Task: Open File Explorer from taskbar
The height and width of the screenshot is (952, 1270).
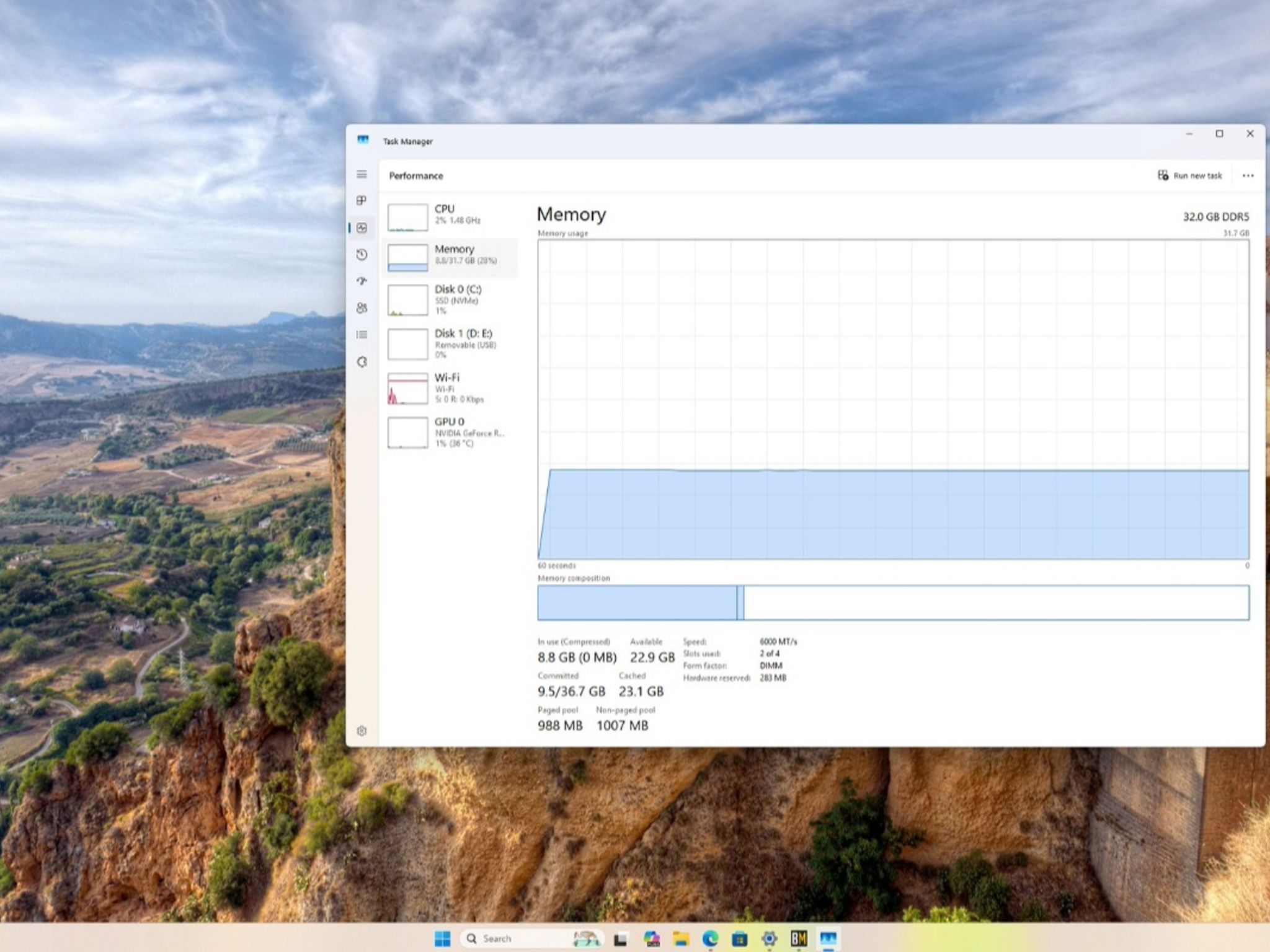Action: 681,939
